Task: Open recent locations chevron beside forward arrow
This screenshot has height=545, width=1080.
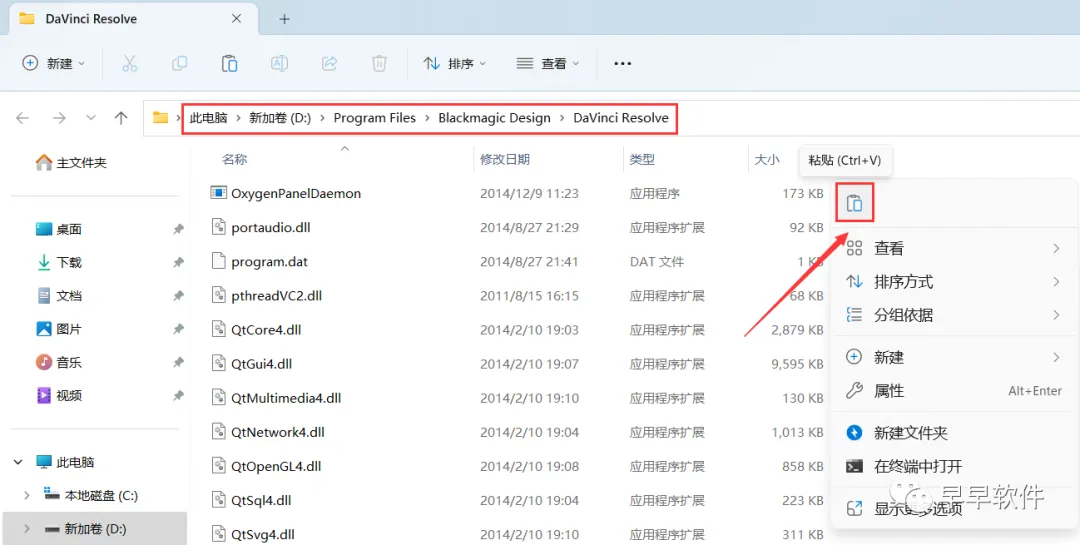Action: tap(91, 118)
